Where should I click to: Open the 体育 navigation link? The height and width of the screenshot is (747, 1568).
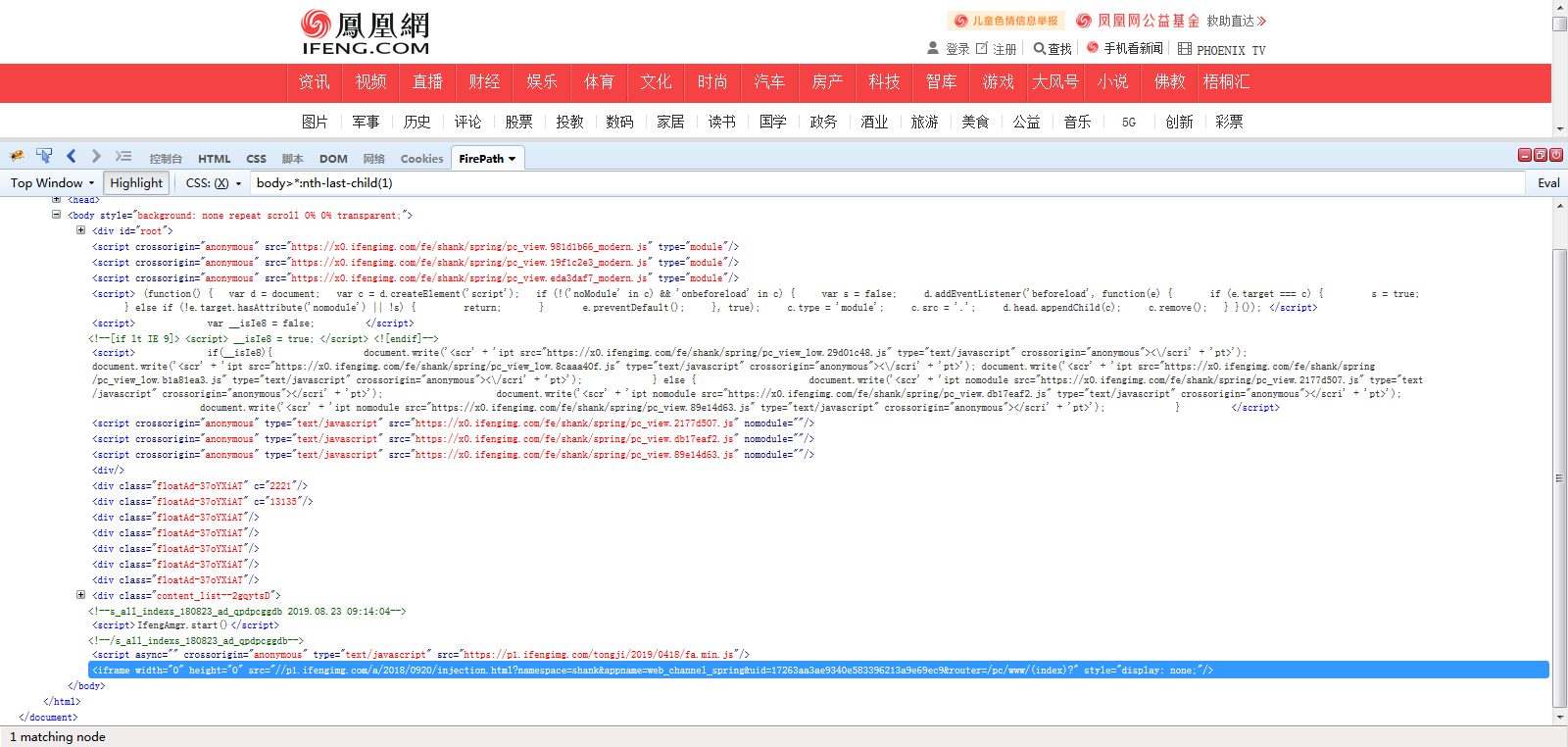[x=599, y=82]
